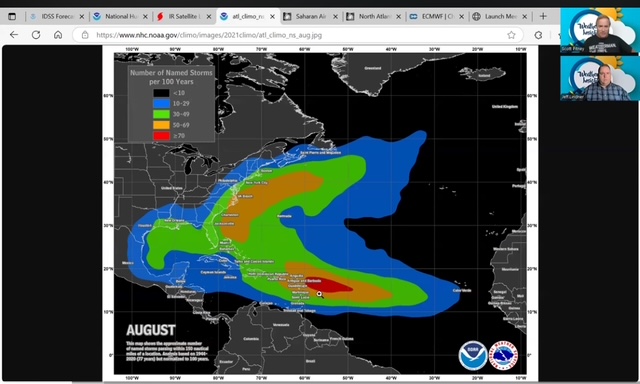The height and width of the screenshot is (384, 640).
Task: Click the refresh-style icon right of address bar
Action: 538,35
